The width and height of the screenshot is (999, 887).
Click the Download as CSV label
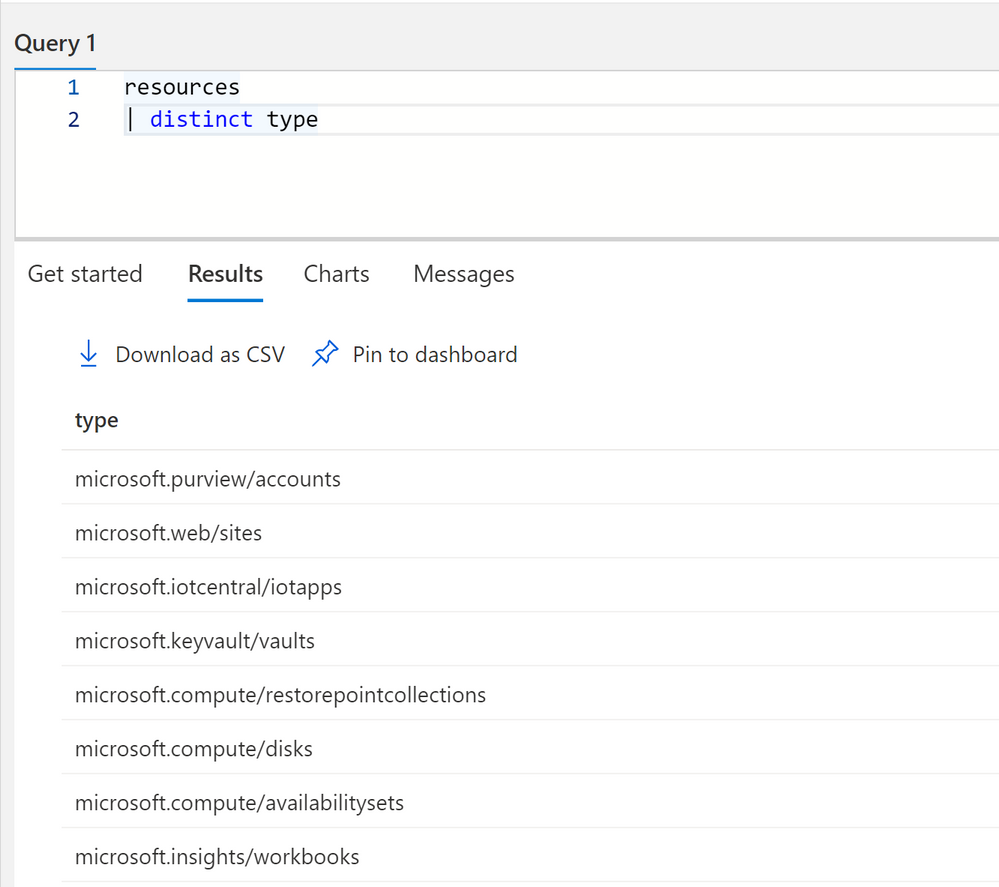click(200, 354)
